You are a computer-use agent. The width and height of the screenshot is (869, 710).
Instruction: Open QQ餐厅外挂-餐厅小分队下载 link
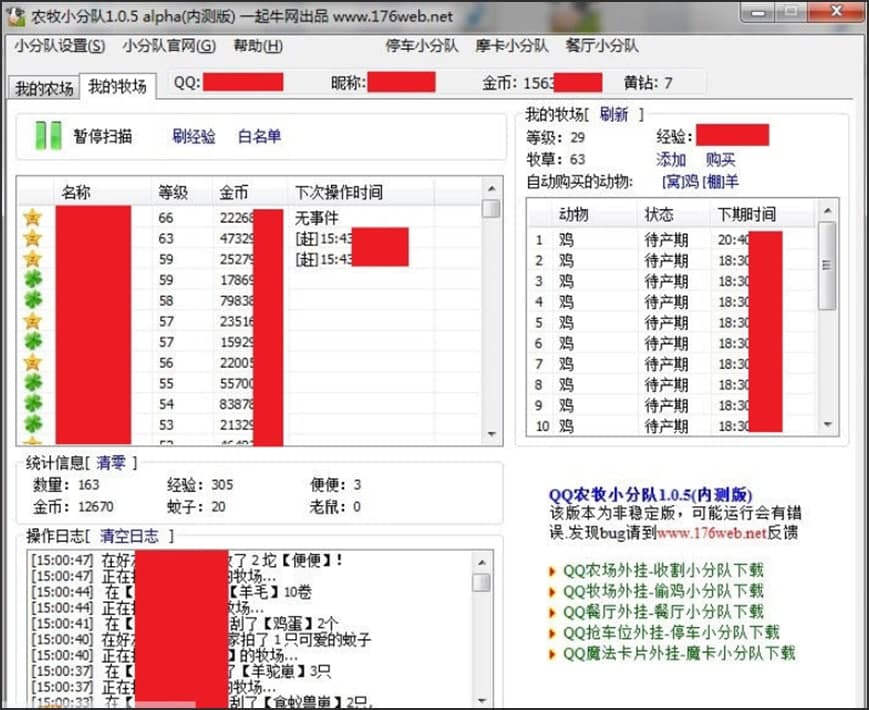[663, 611]
